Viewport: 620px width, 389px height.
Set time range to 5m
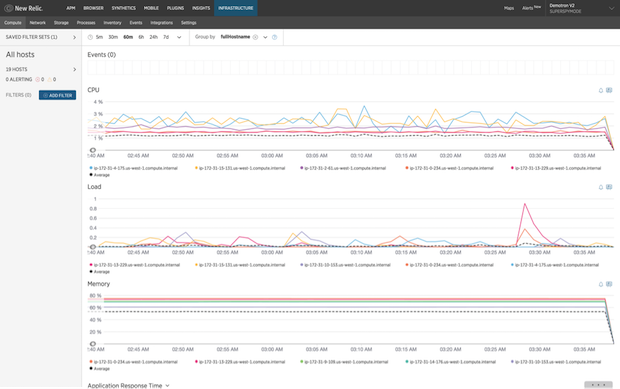click(99, 37)
